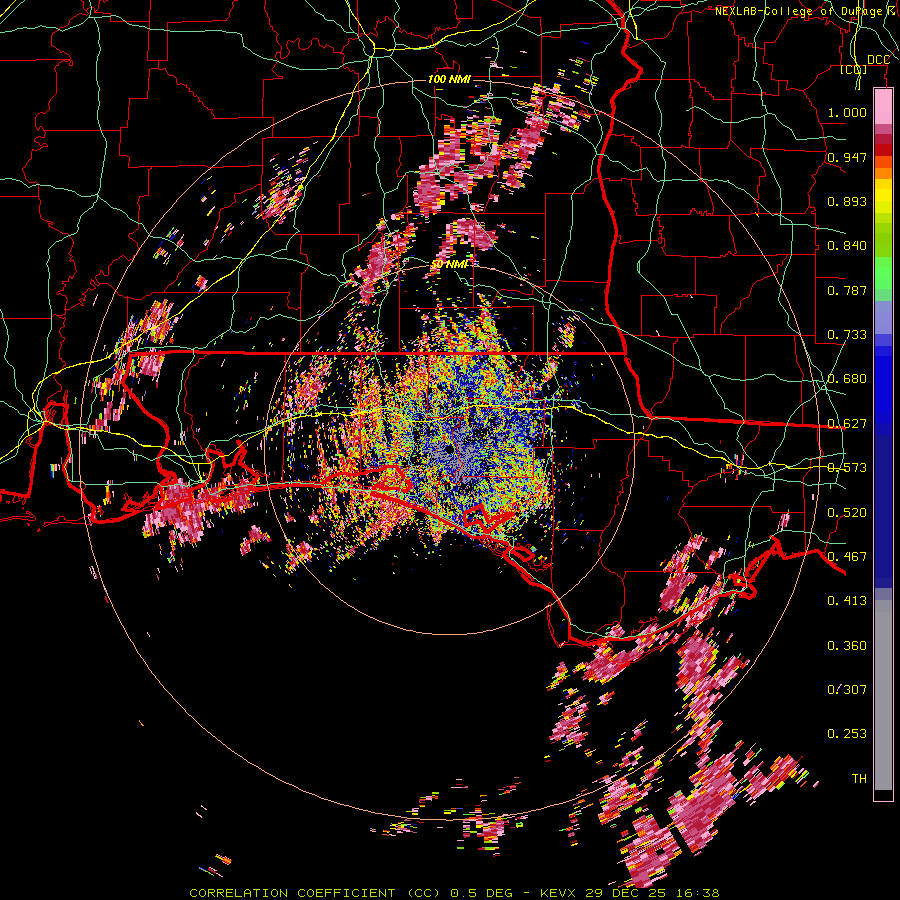
Task: Pick the light pink color bar segment
Action: (883, 107)
